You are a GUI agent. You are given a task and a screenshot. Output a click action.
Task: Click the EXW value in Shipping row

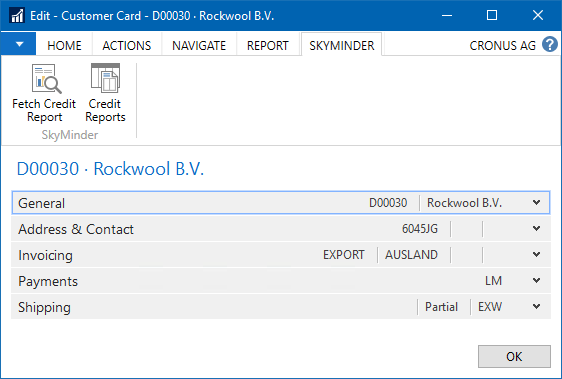[490, 307]
